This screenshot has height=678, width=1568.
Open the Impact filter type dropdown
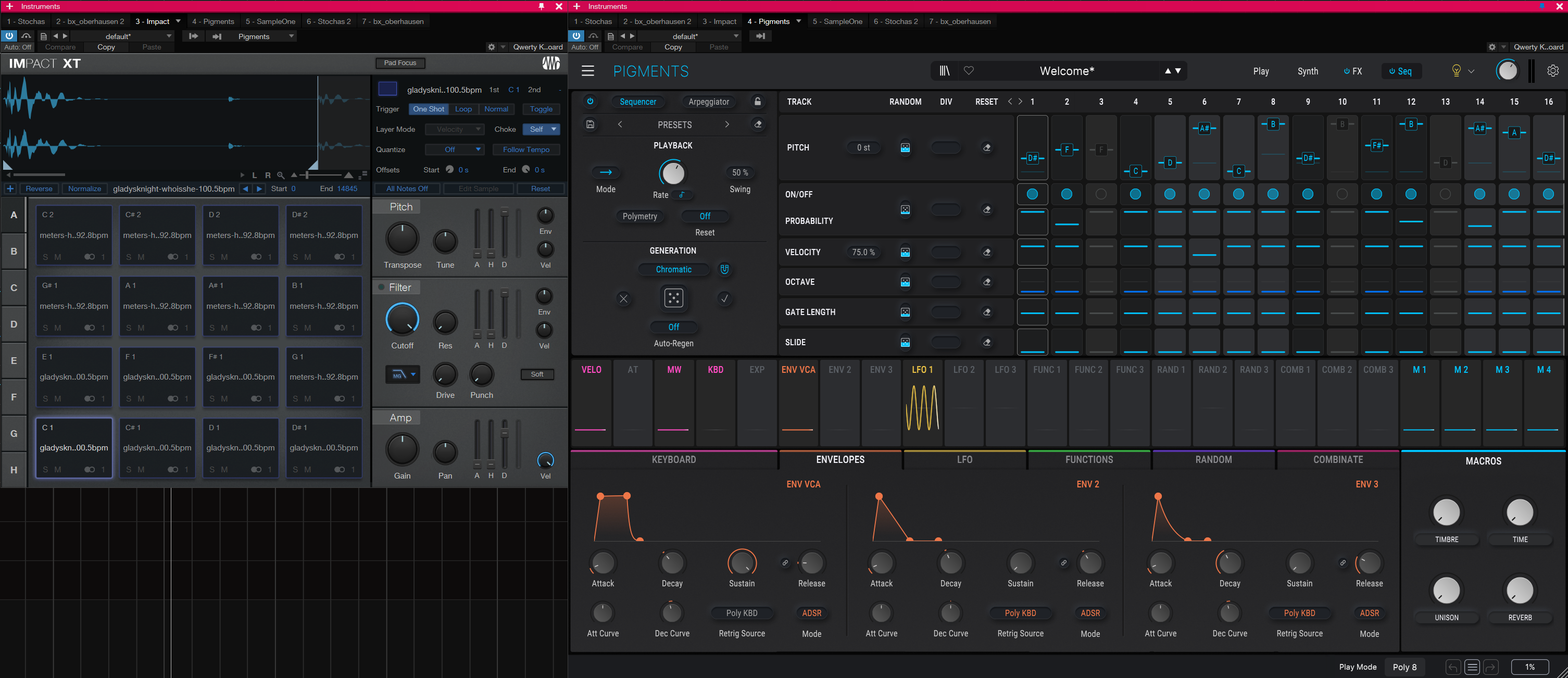coord(403,374)
